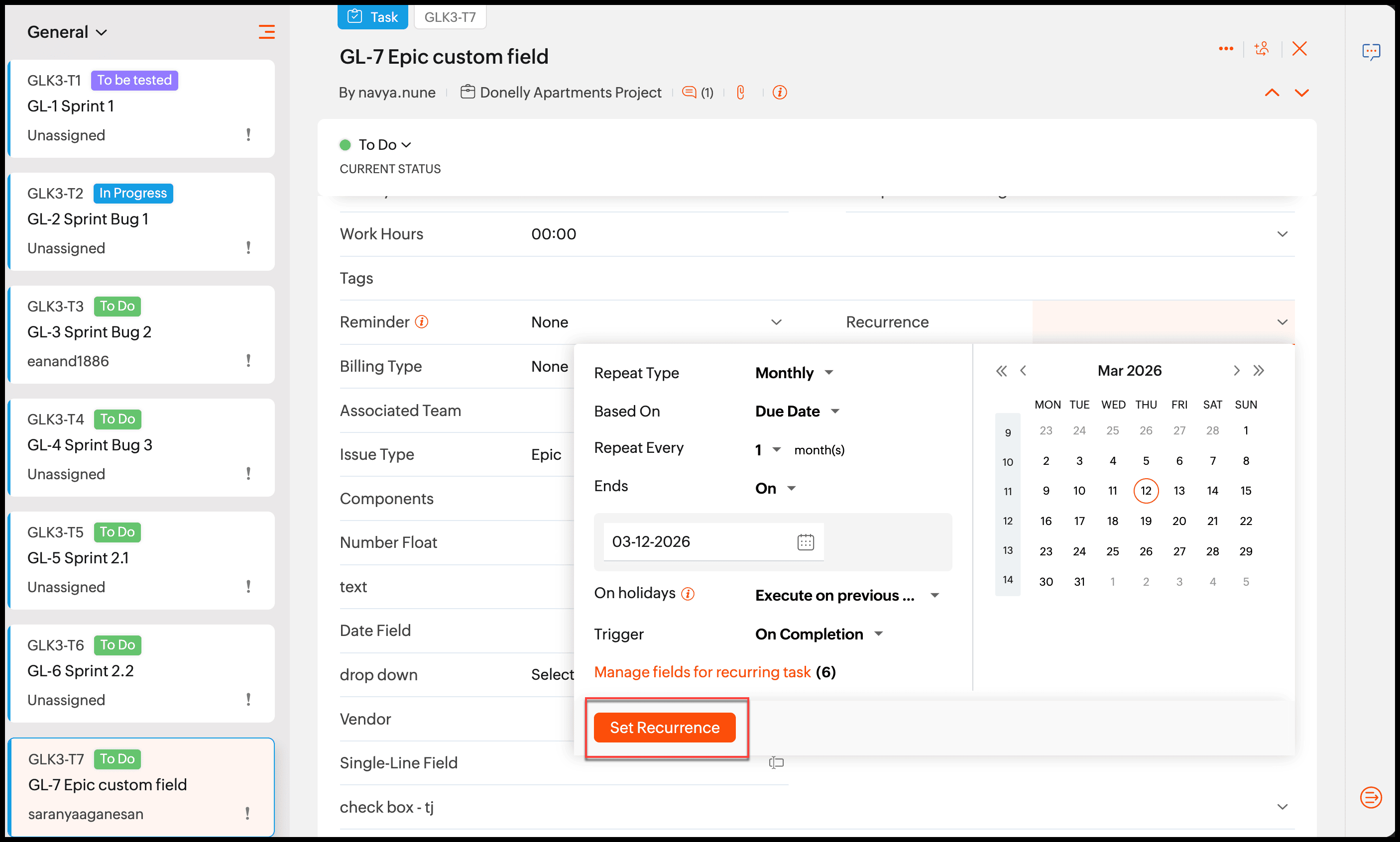The width and height of the screenshot is (1400, 842).
Task: Click the task info icon in header
Action: (x=779, y=93)
